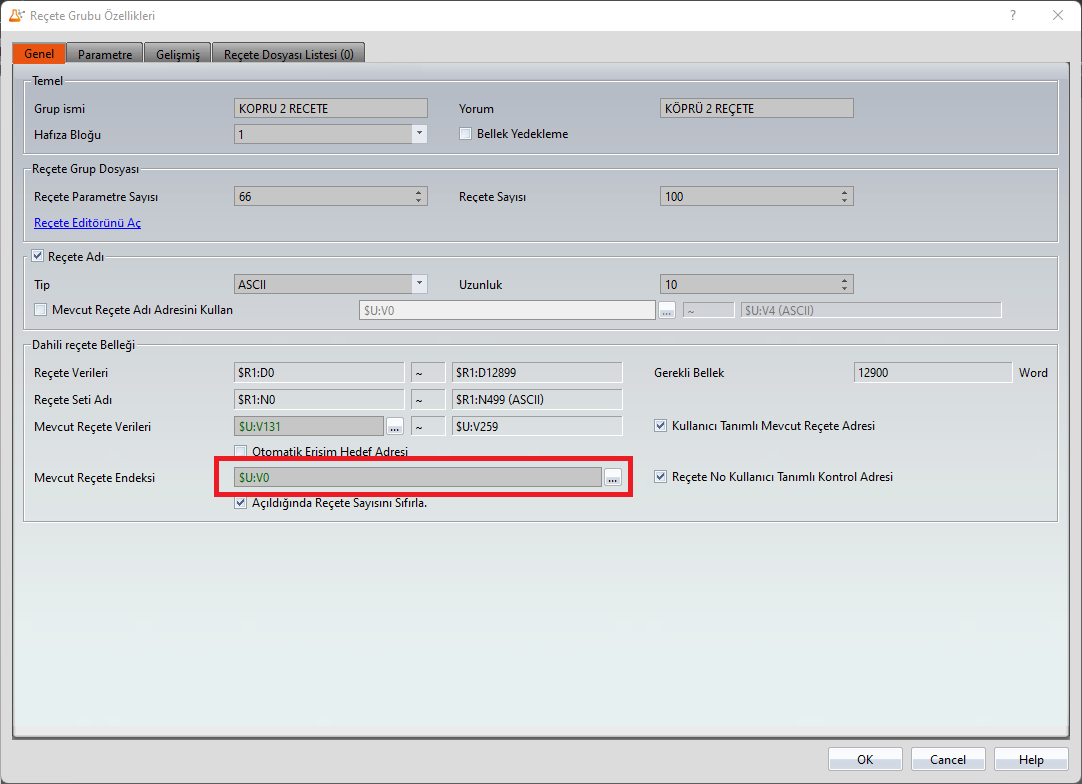Click the browse button beside Mevcut Reçete Endeksi
This screenshot has width=1082, height=784.
tap(612, 478)
